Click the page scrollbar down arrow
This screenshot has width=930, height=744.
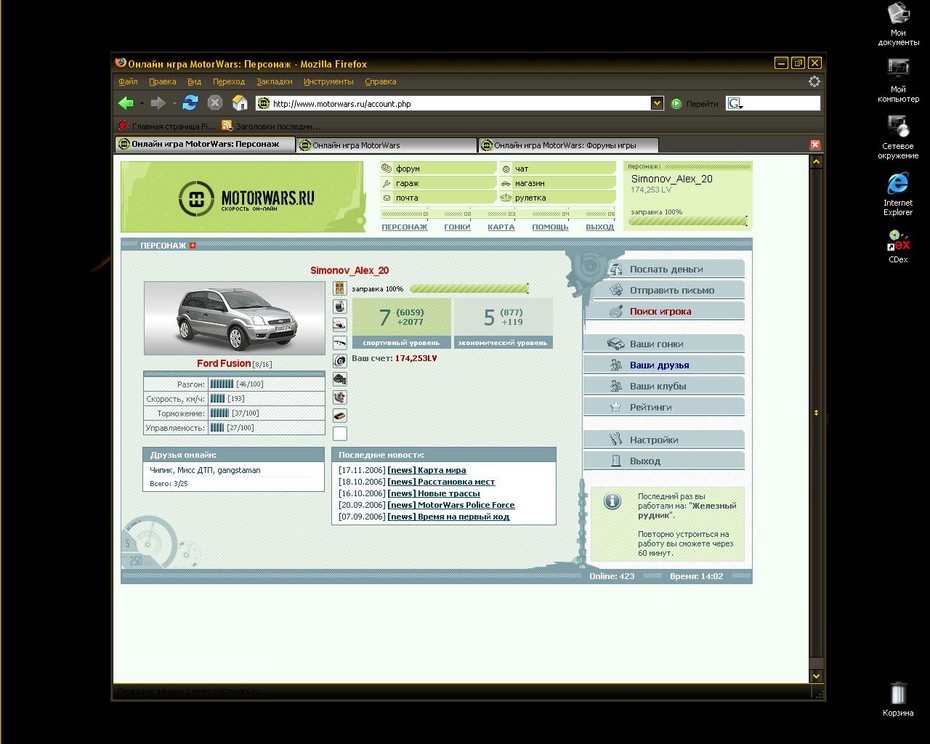[816, 676]
